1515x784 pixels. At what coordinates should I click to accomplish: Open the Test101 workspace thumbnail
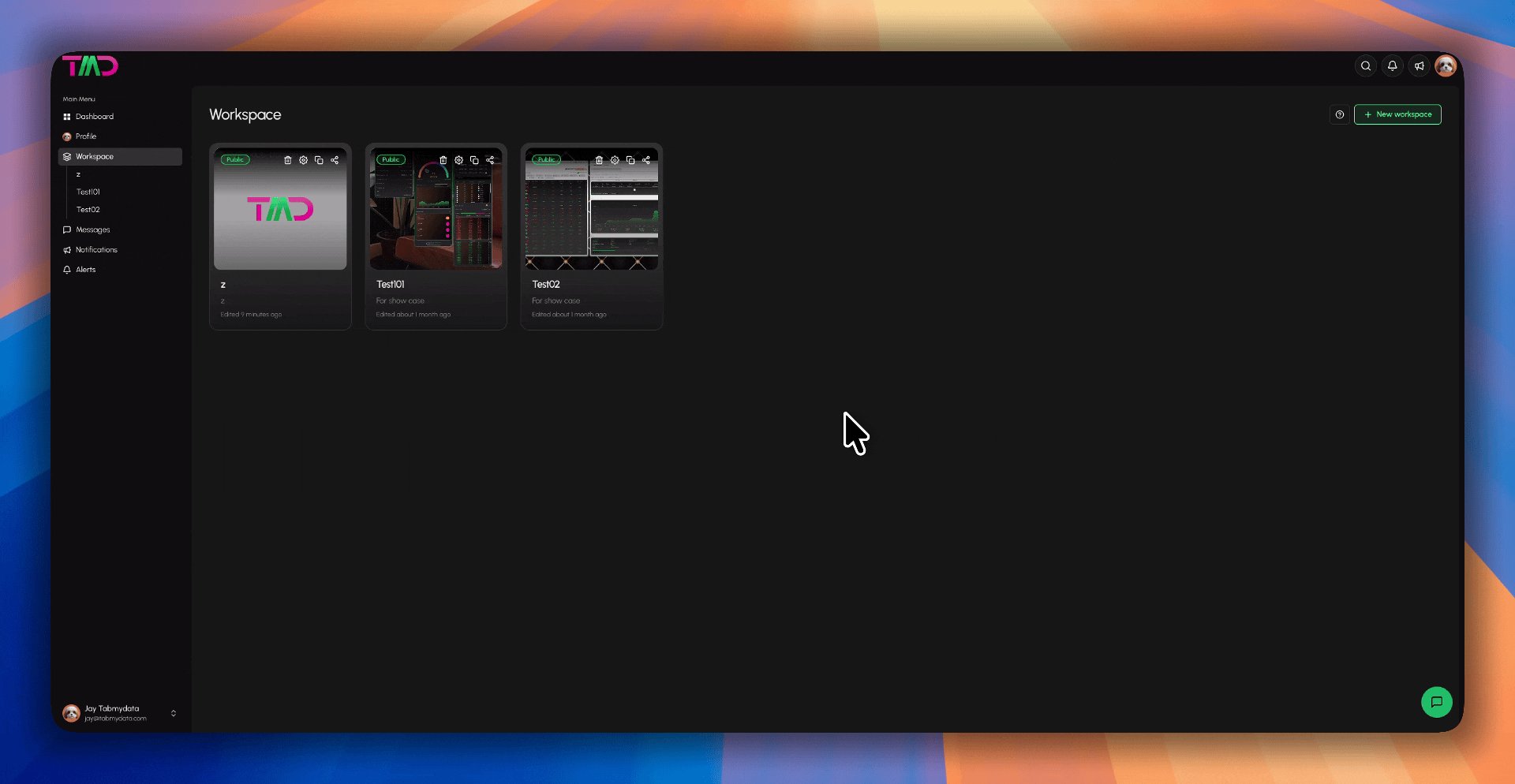[x=436, y=209]
